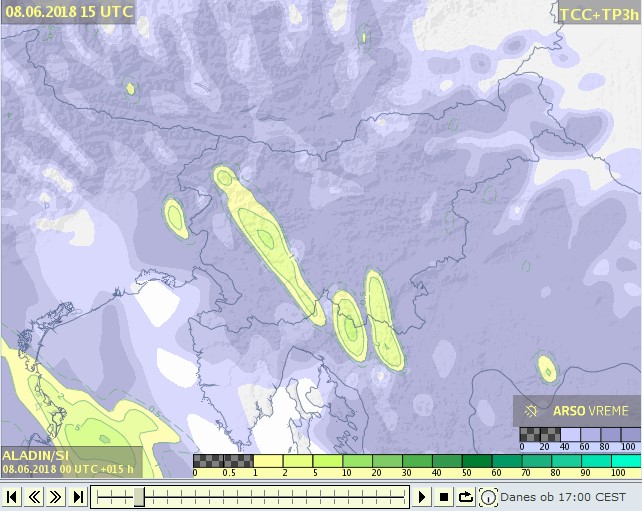Select the light green 10–20 precipitation swatch
The width and height of the screenshot is (642, 511).
pyautogui.click(x=357, y=461)
